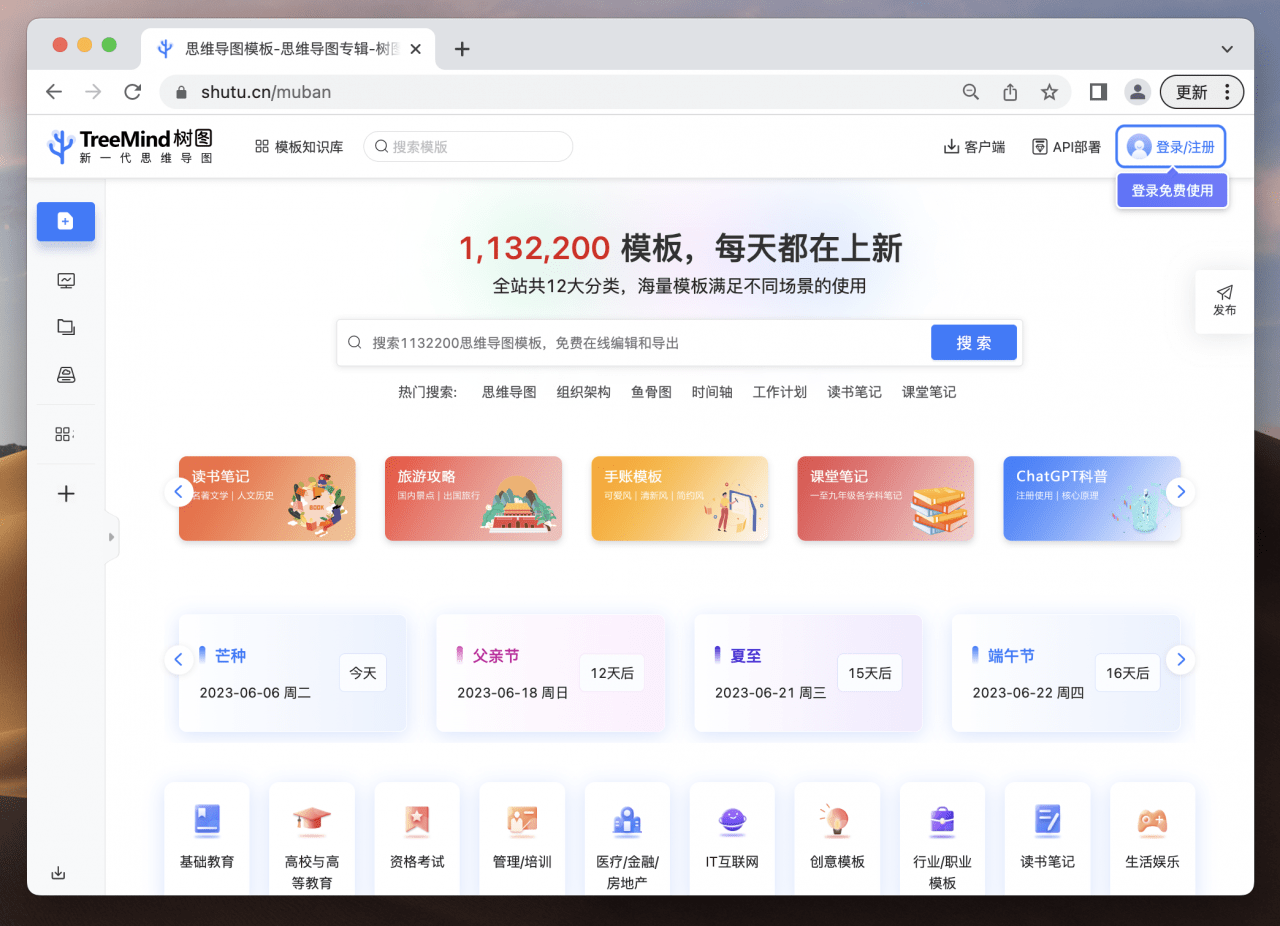The width and height of the screenshot is (1280, 926).
Task: Click the next arrow on the banner carousel
Action: pos(1181,491)
